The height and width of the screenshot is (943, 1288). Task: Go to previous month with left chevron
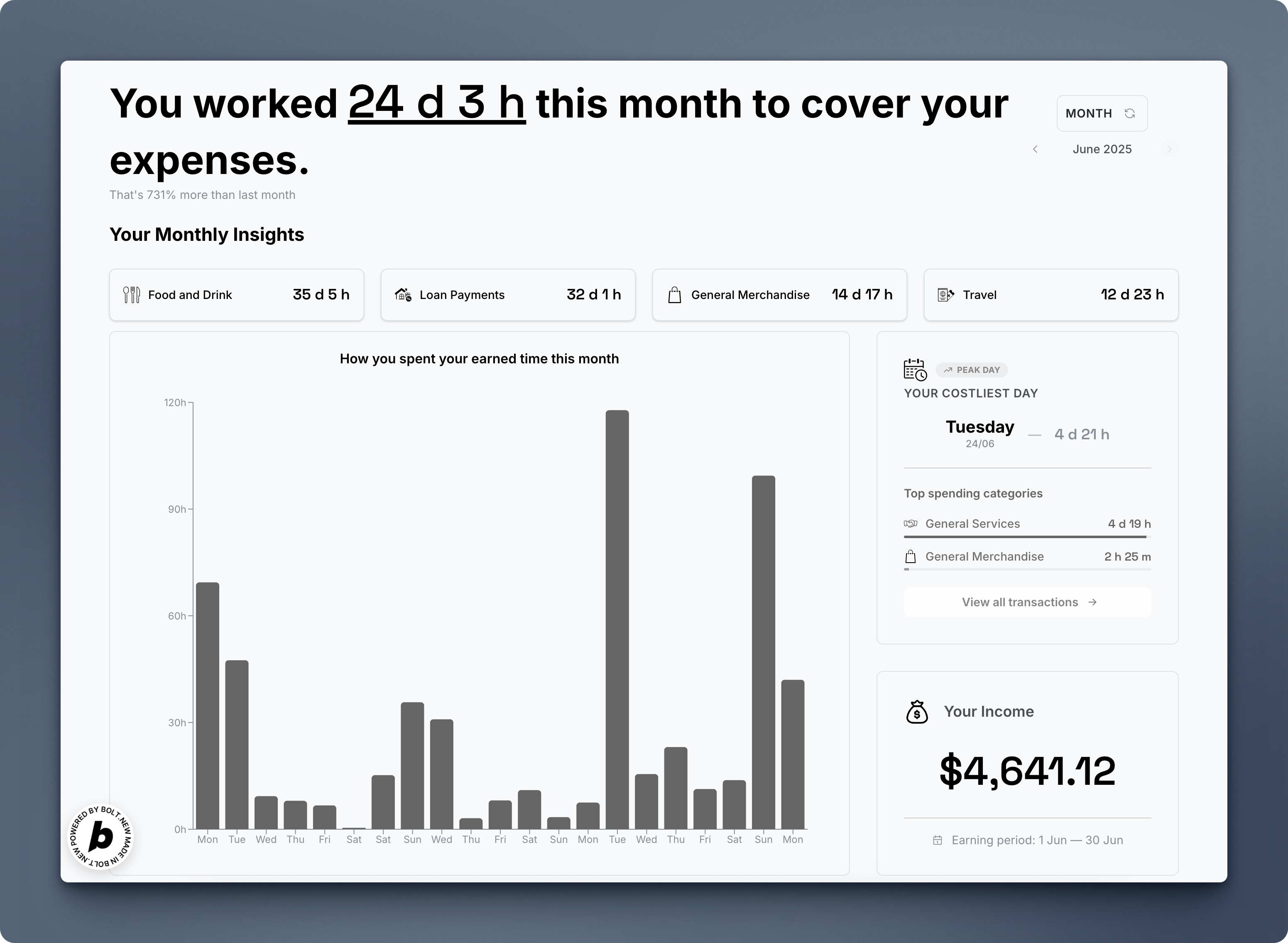1035,149
